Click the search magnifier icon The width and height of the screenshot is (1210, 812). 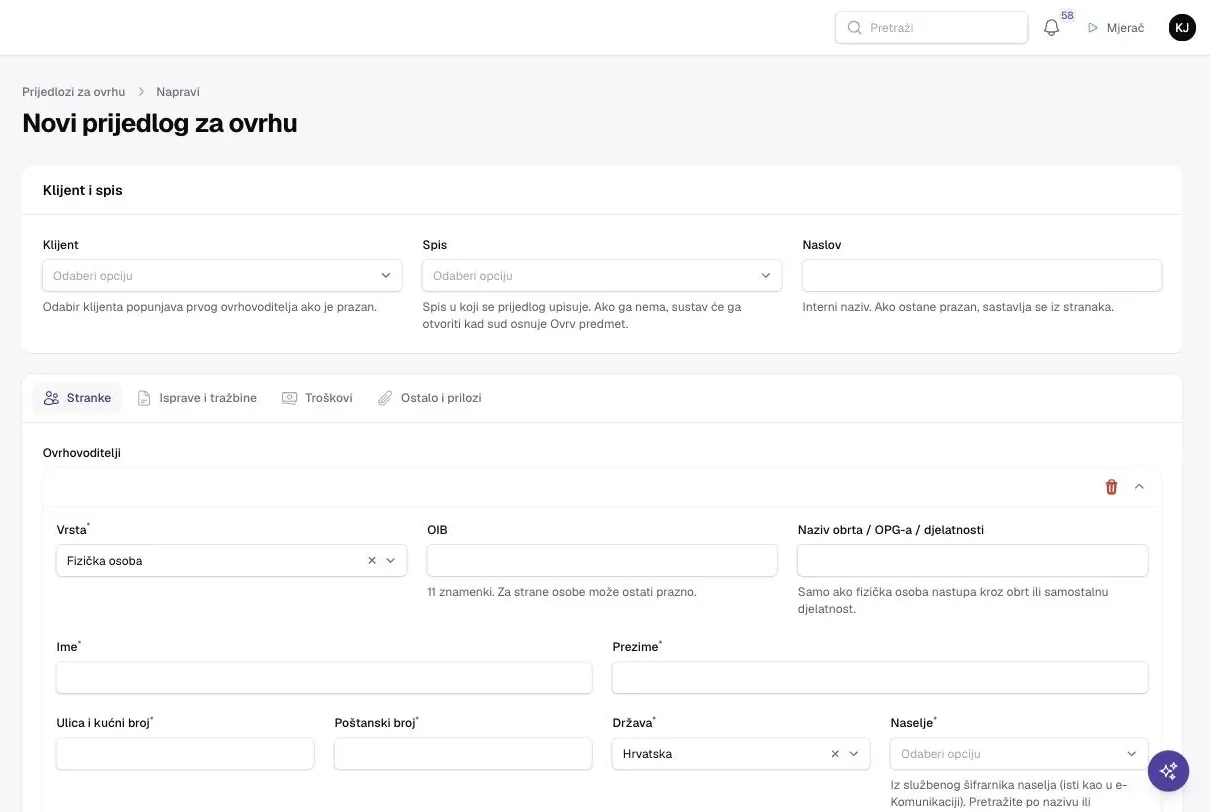click(854, 28)
